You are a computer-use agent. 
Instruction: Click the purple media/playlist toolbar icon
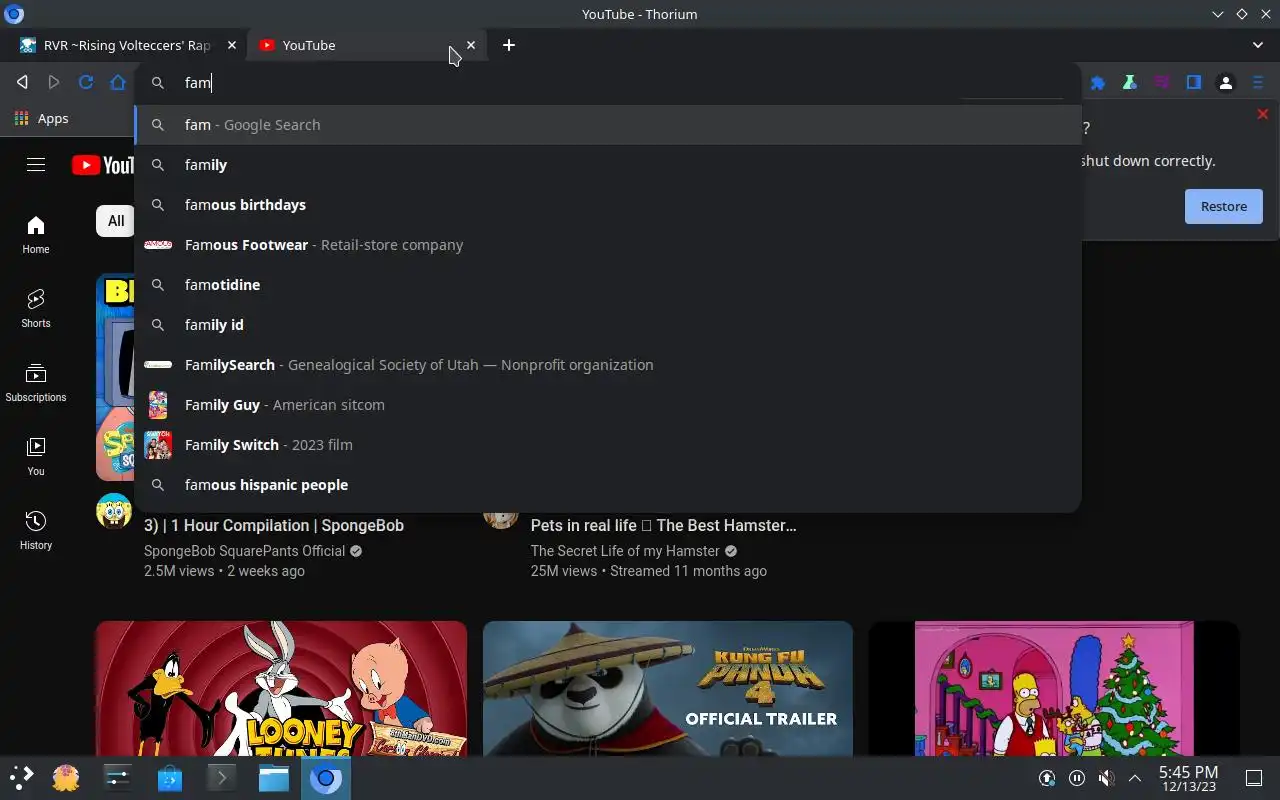point(1162,83)
